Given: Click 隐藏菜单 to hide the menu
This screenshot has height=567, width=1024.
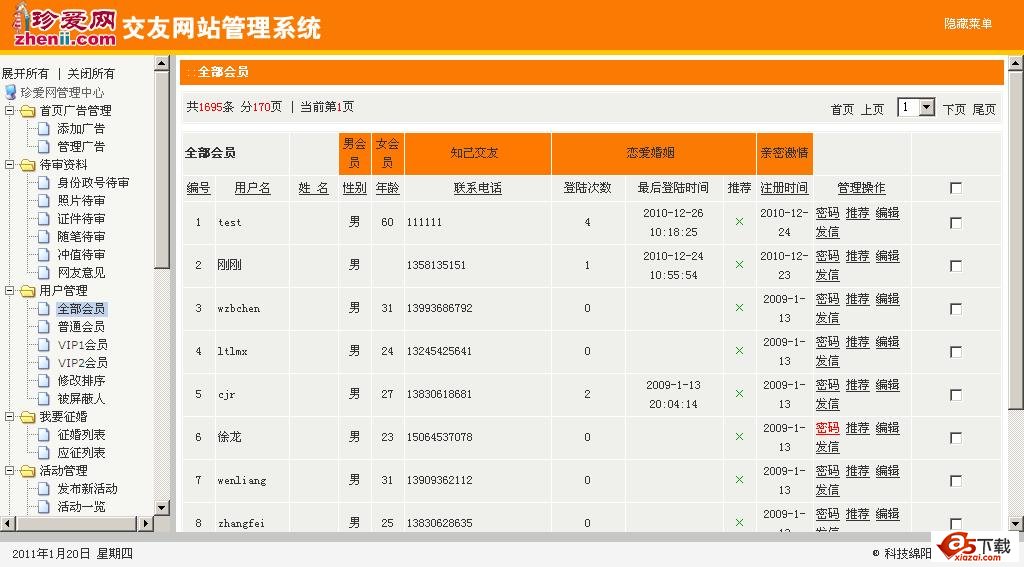Looking at the screenshot, I should coord(968,24).
